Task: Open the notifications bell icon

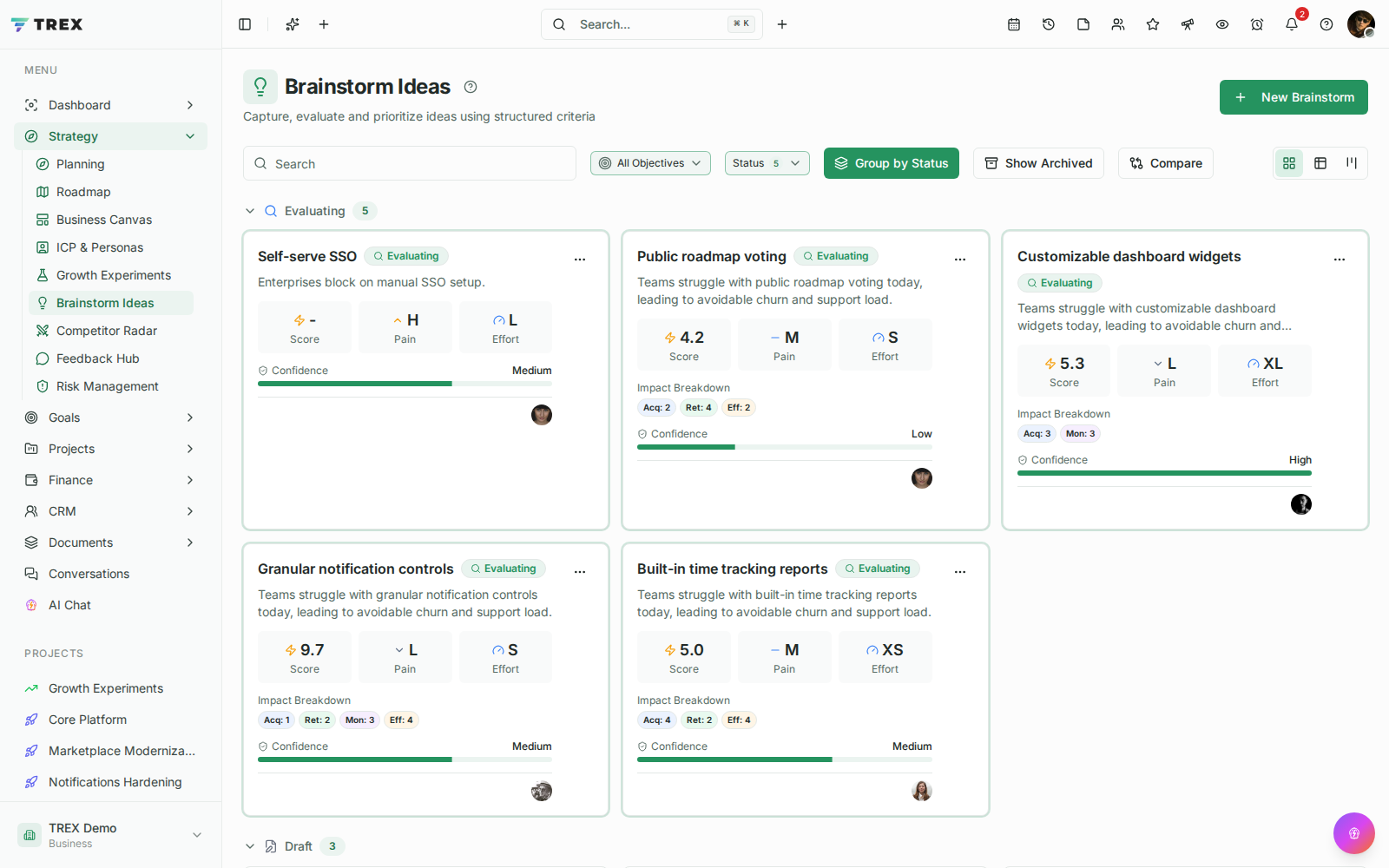Action: [x=1292, y=24]
